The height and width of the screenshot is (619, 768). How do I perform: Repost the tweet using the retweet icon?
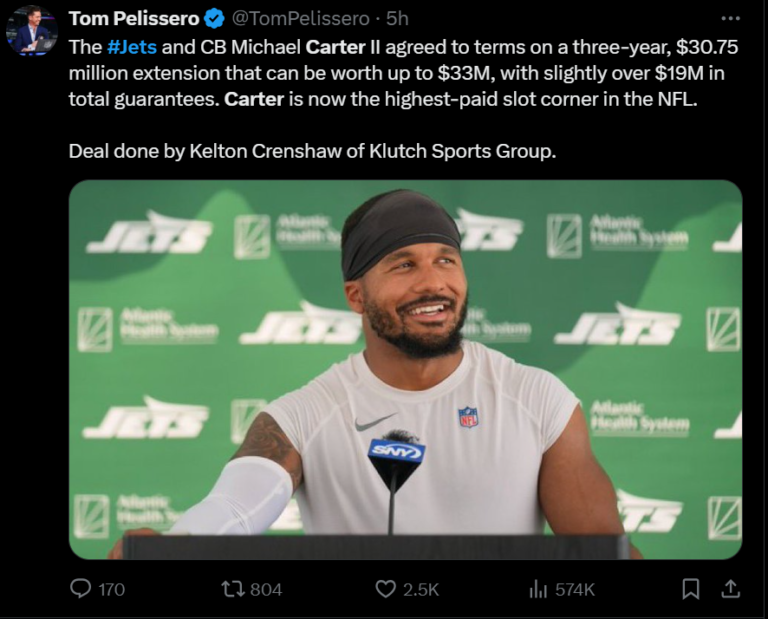click(x=232, y=589)
